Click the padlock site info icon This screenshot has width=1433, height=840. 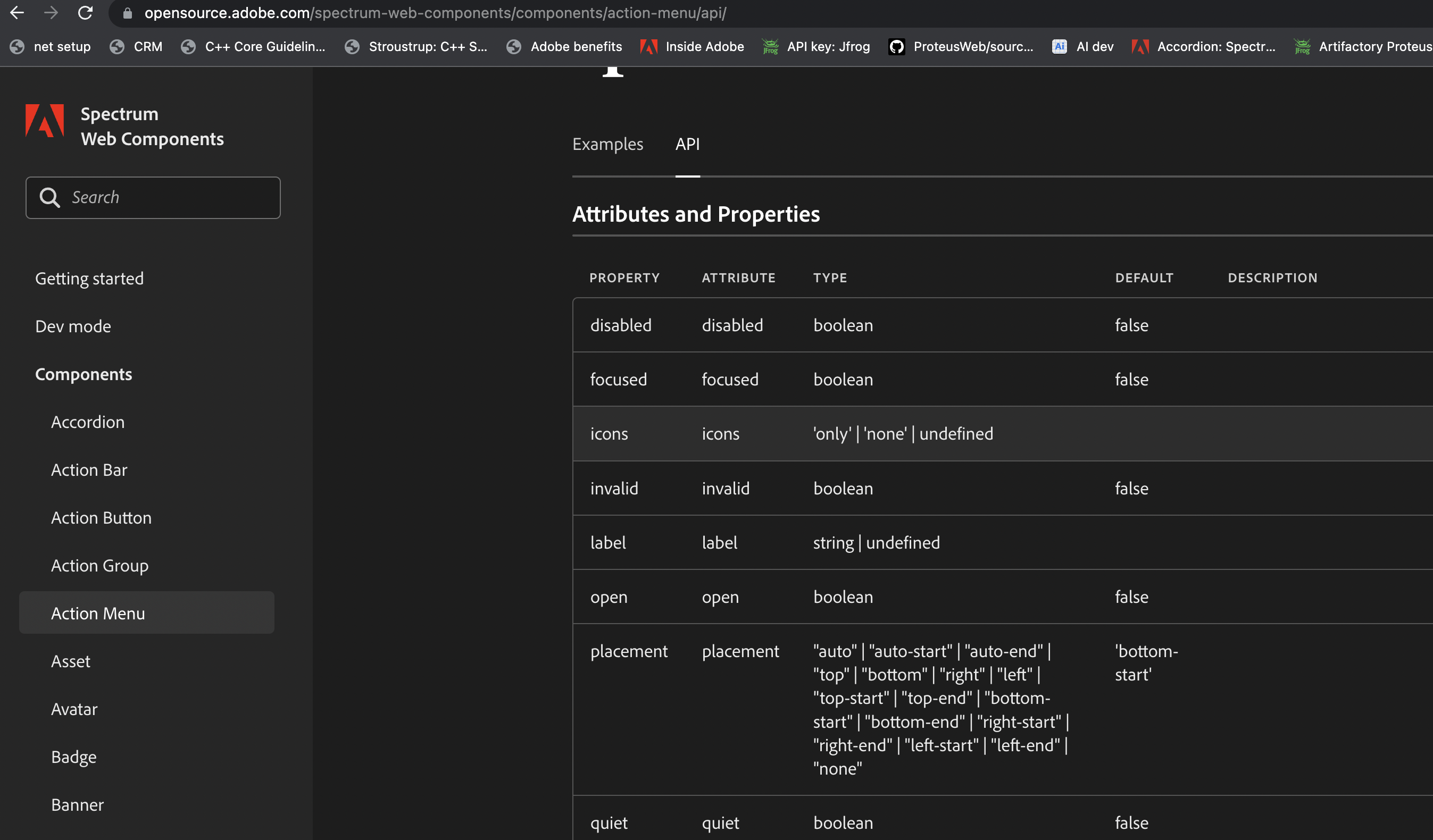(x=127, y=13)
